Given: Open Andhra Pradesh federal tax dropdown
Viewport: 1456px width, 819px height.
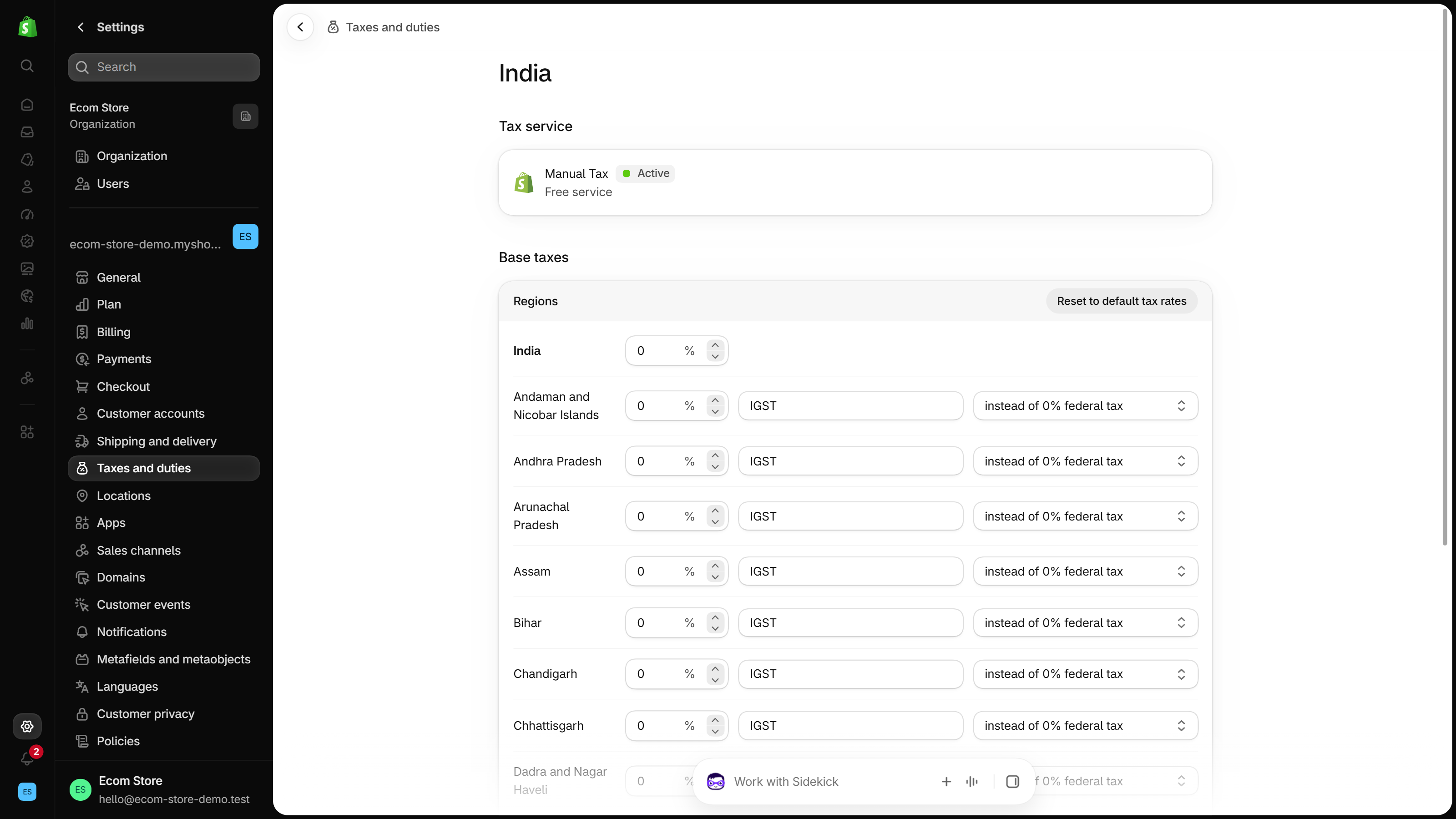Looking at the screenshot, I should coord(1085,461).
